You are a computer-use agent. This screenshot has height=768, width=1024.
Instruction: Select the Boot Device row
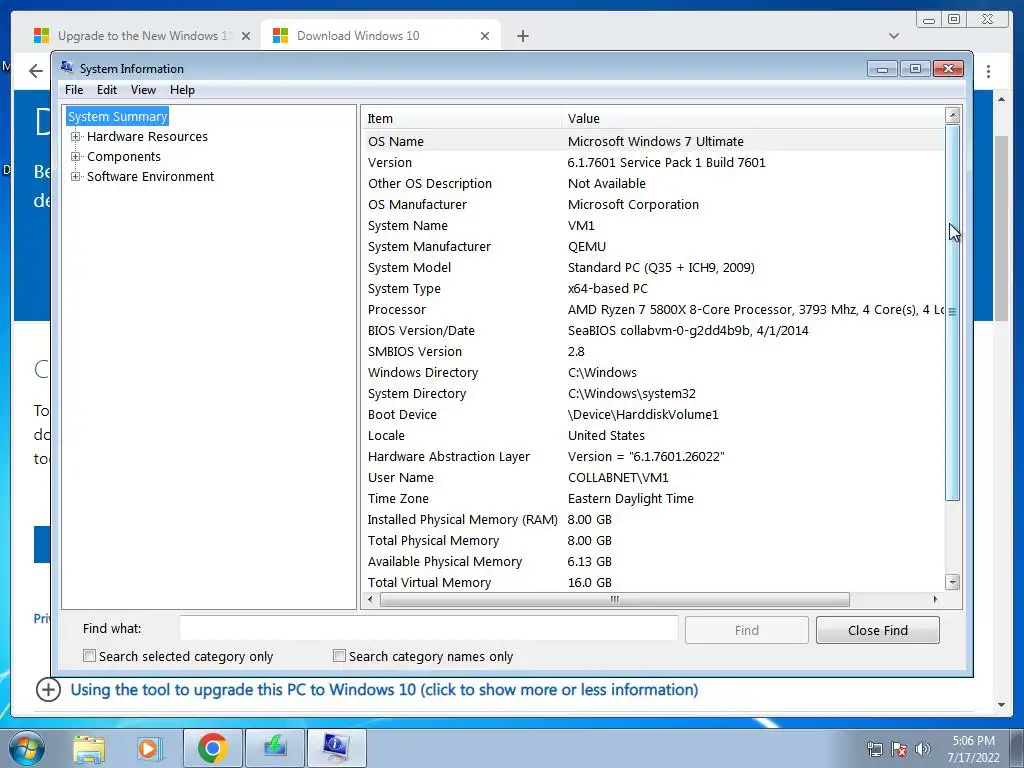[653, 414]
